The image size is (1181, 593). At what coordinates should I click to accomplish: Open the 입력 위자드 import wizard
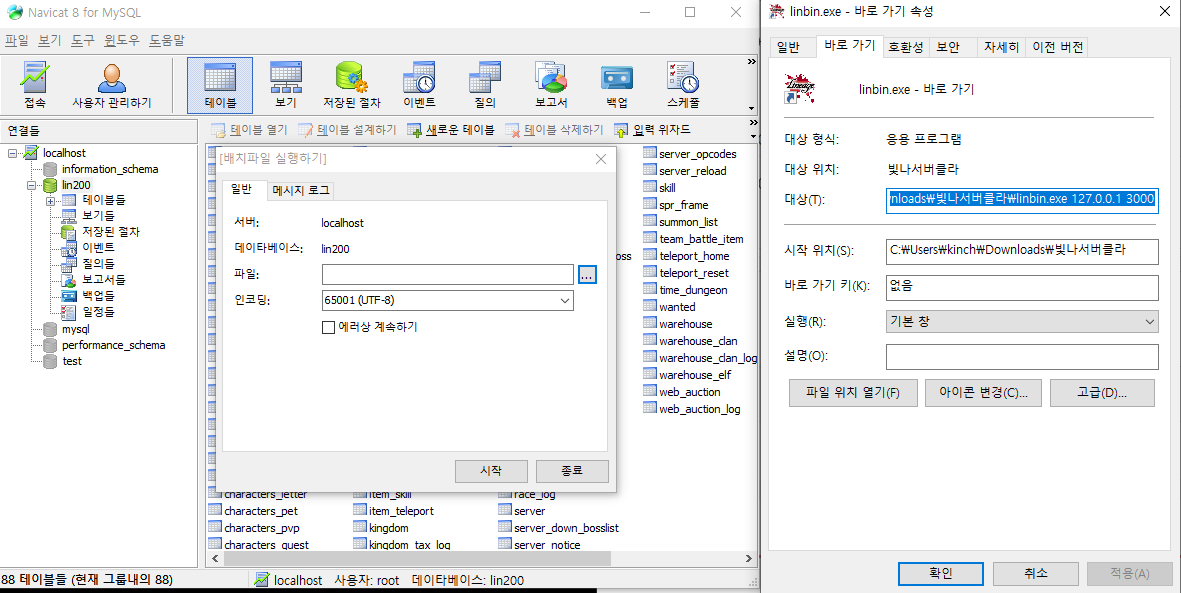pyautogui.click(x=652, y=130)
